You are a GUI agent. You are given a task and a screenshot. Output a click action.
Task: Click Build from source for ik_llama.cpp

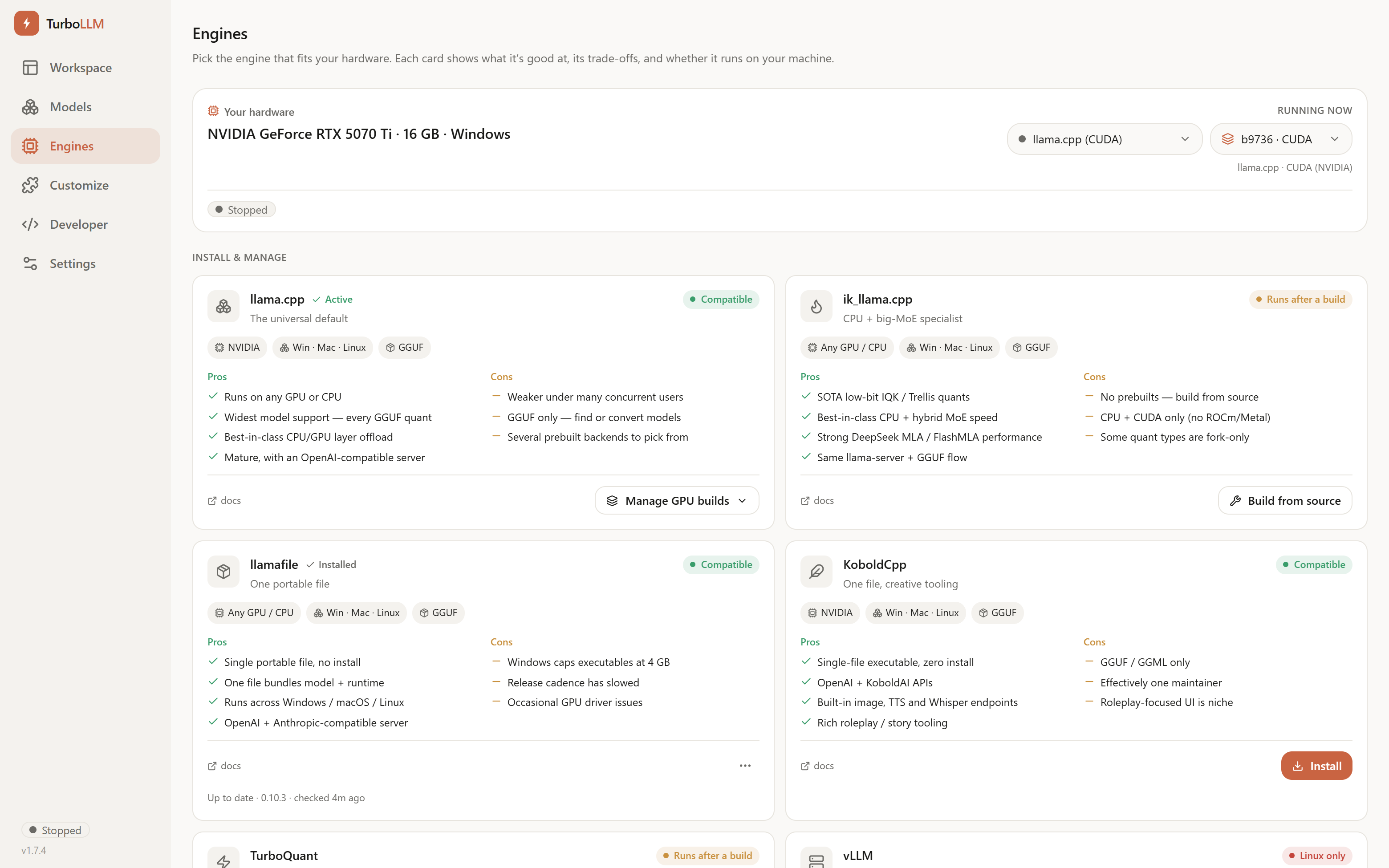pyautogui.click(x=1284, y=501)
